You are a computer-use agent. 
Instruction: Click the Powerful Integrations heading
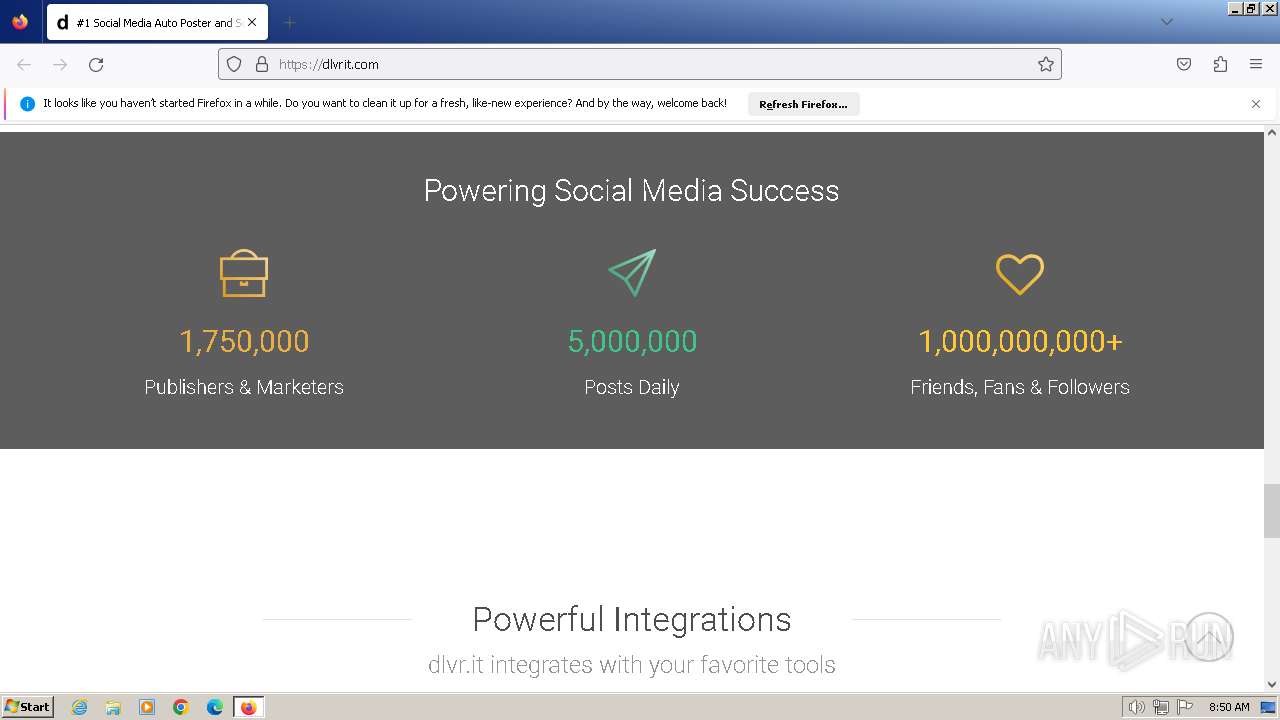pos(632,619)
